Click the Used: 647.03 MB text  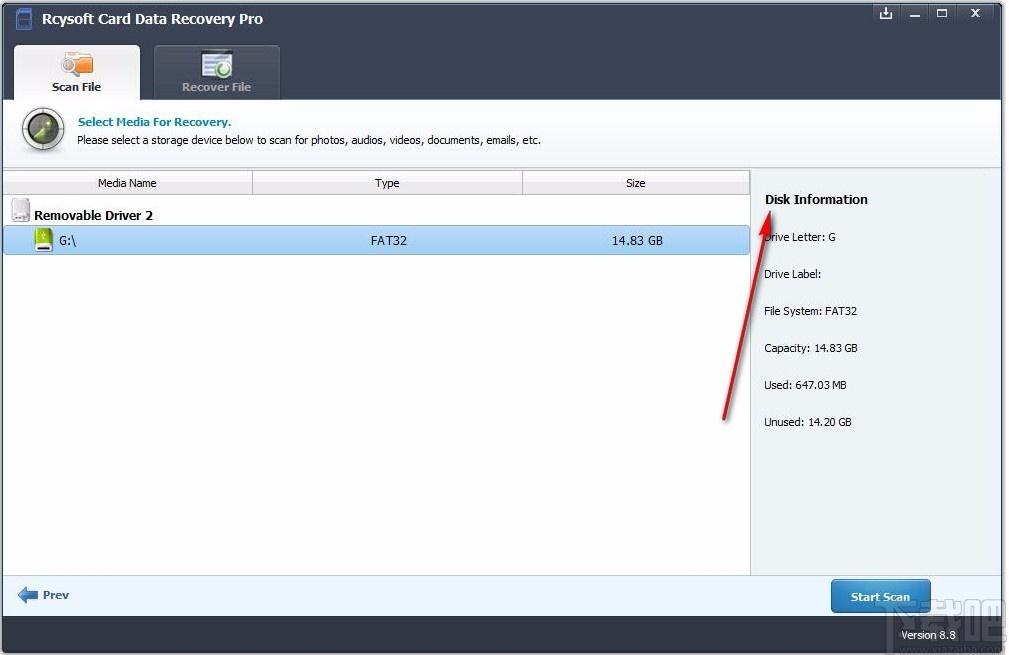tap(805, 385)
